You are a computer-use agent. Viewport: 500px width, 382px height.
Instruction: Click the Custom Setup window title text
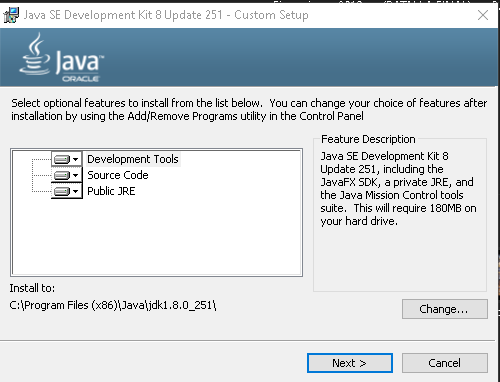166,15
